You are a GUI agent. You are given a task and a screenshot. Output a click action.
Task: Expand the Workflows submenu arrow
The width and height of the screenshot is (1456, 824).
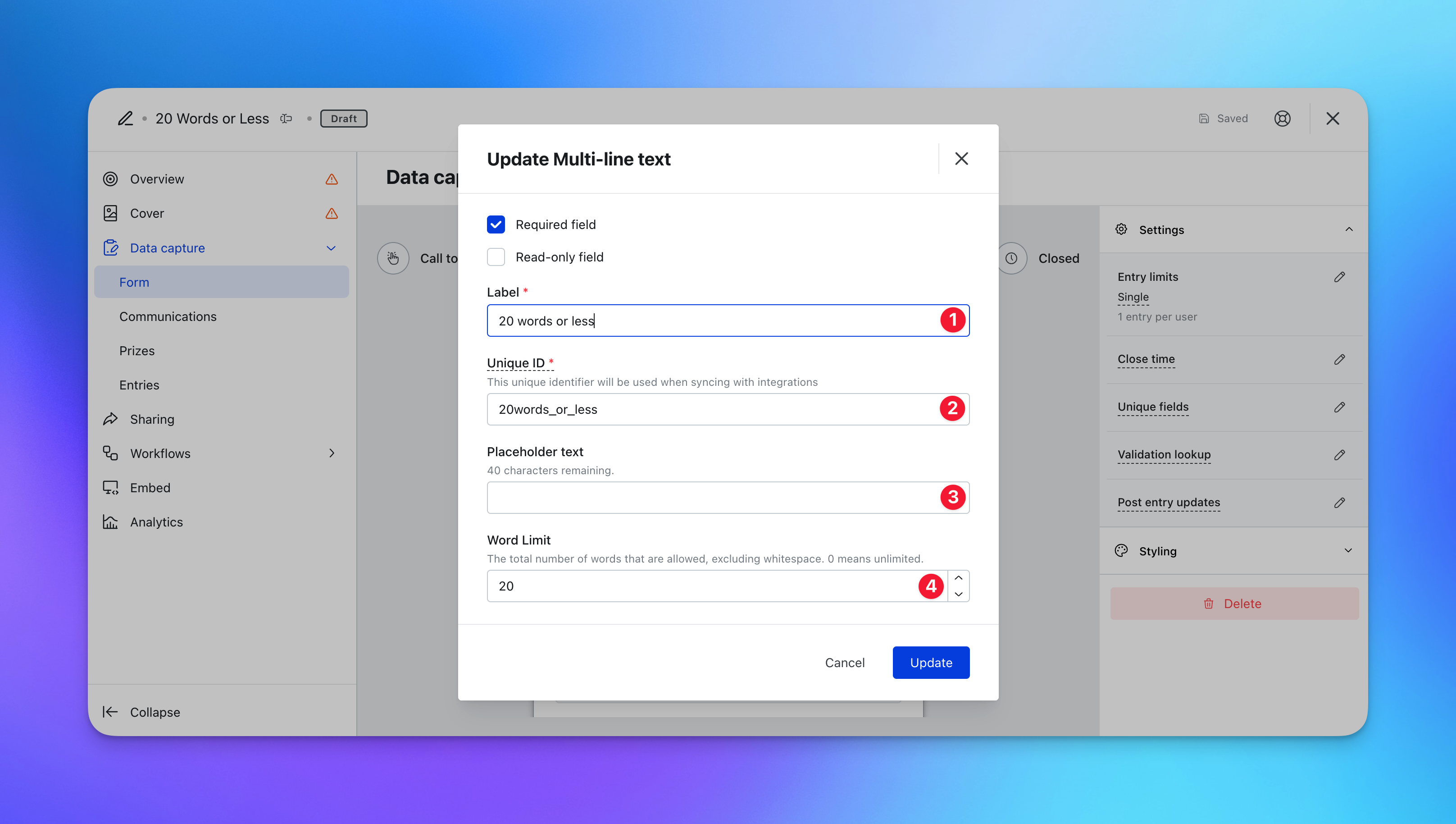click(x=332, y=453)
